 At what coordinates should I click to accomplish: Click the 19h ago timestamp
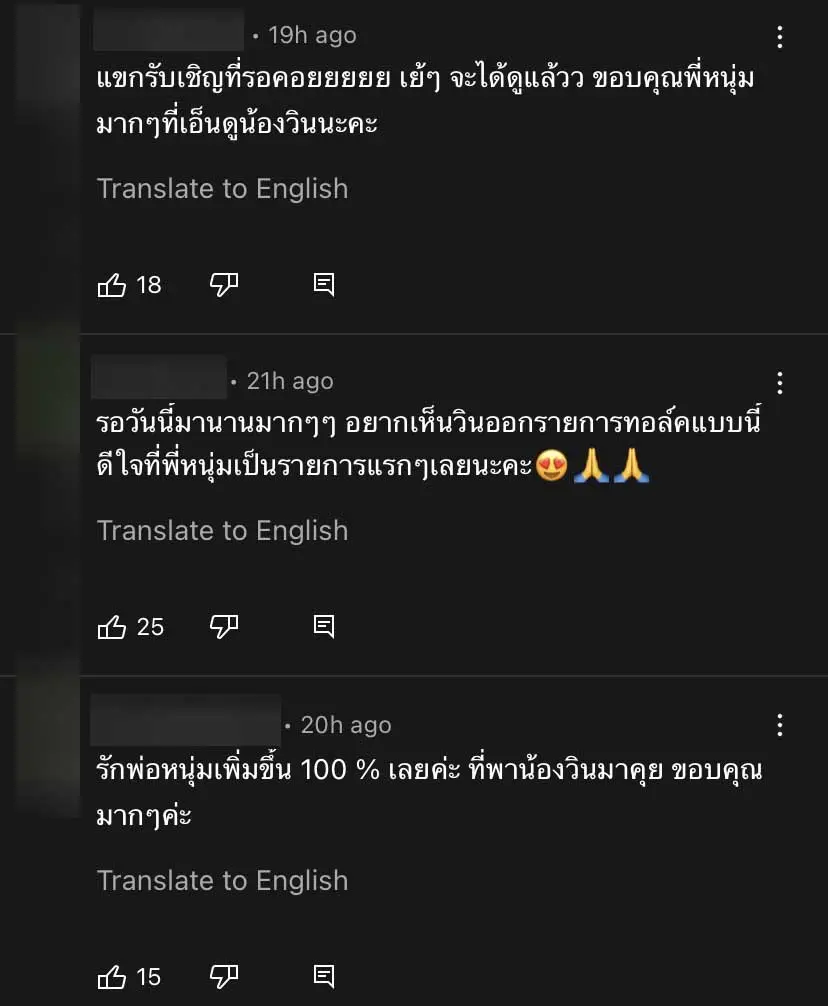(312, 35)
